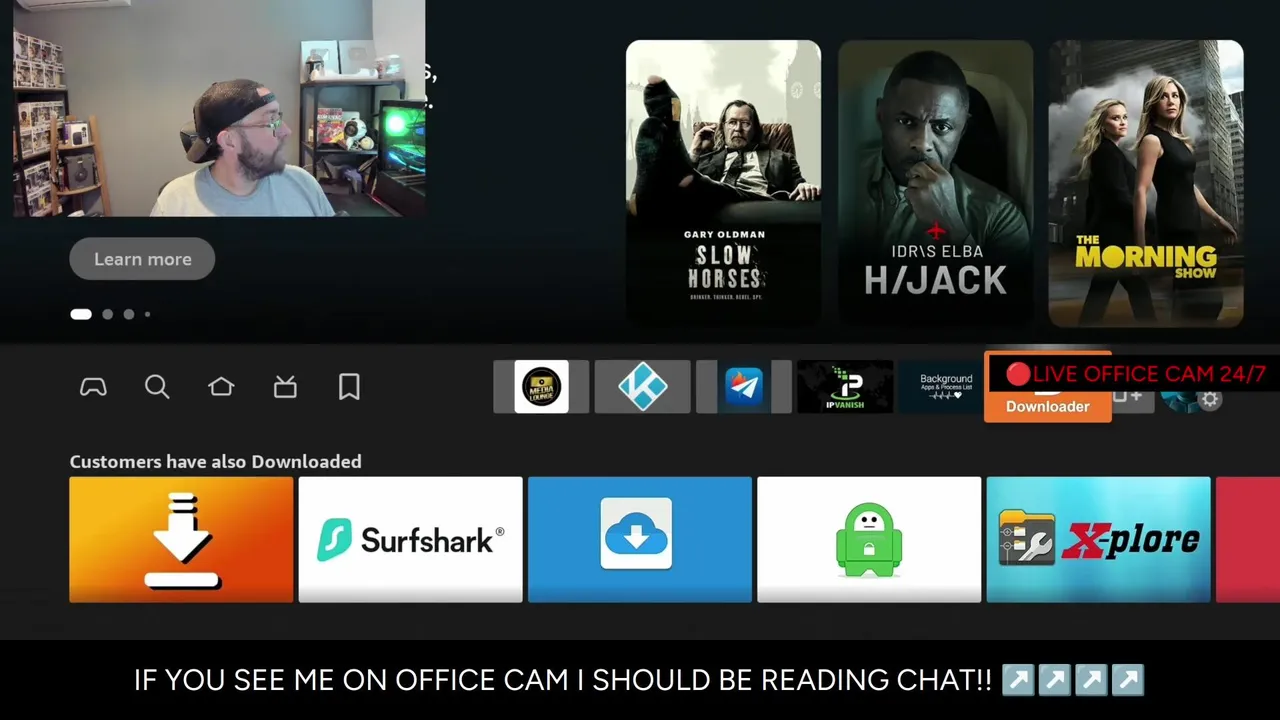Select the first carousel page indicator
The height and width of the screenshot is (720, 1280).
[81, 314]
